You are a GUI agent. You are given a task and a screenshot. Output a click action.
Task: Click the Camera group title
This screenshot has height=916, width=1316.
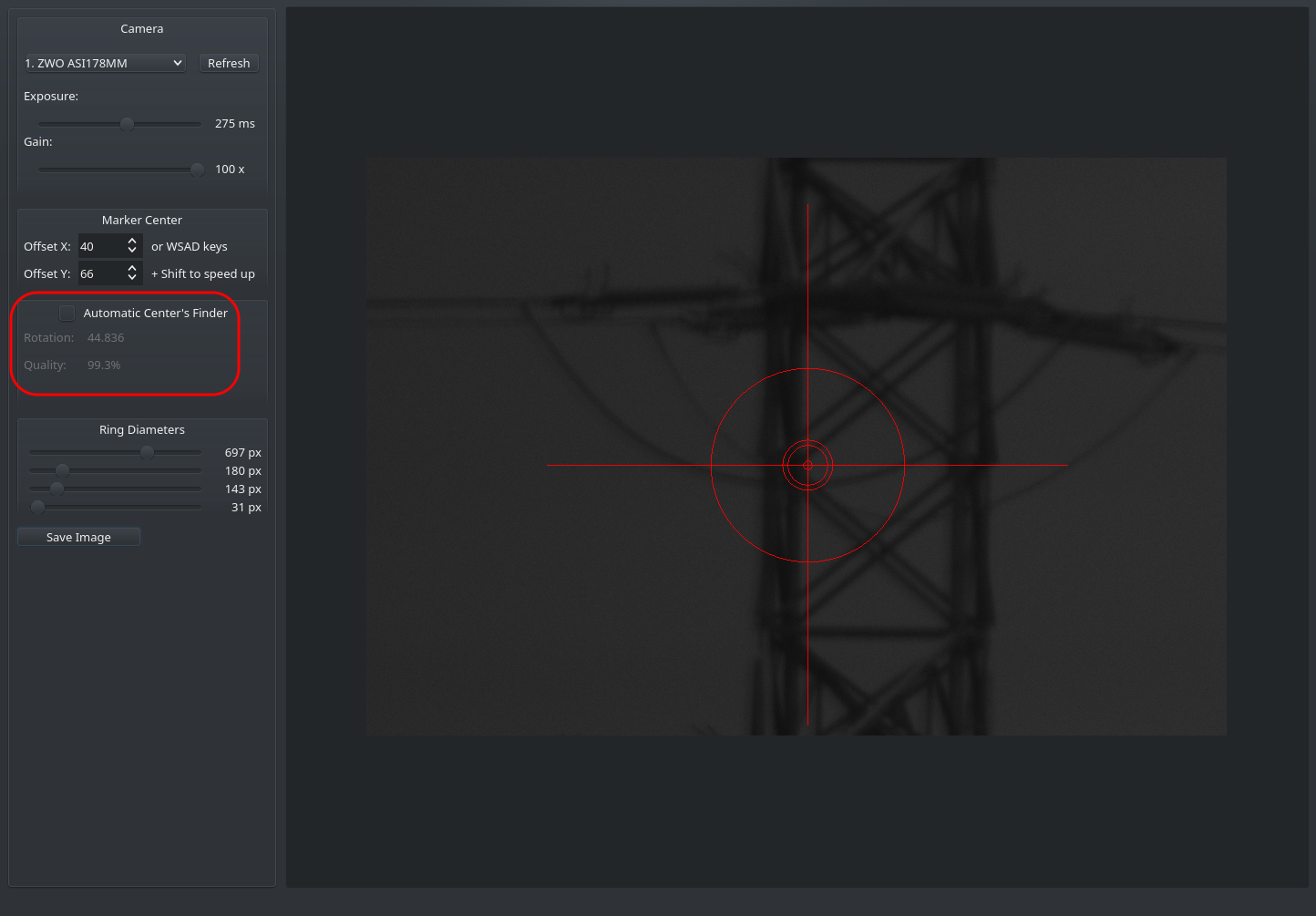142,29
